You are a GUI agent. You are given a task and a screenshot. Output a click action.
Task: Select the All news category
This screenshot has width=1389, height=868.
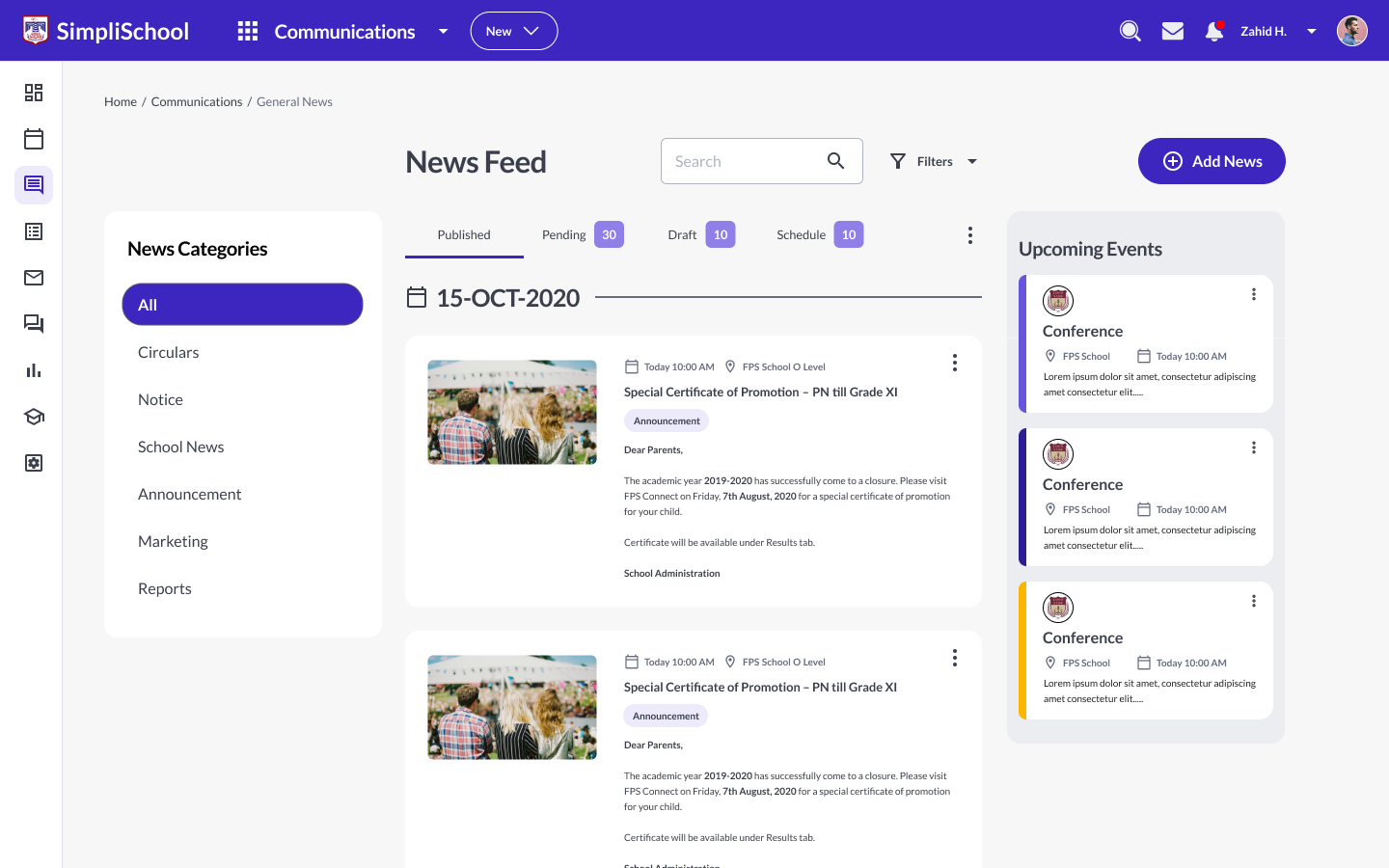coord(242,305)
